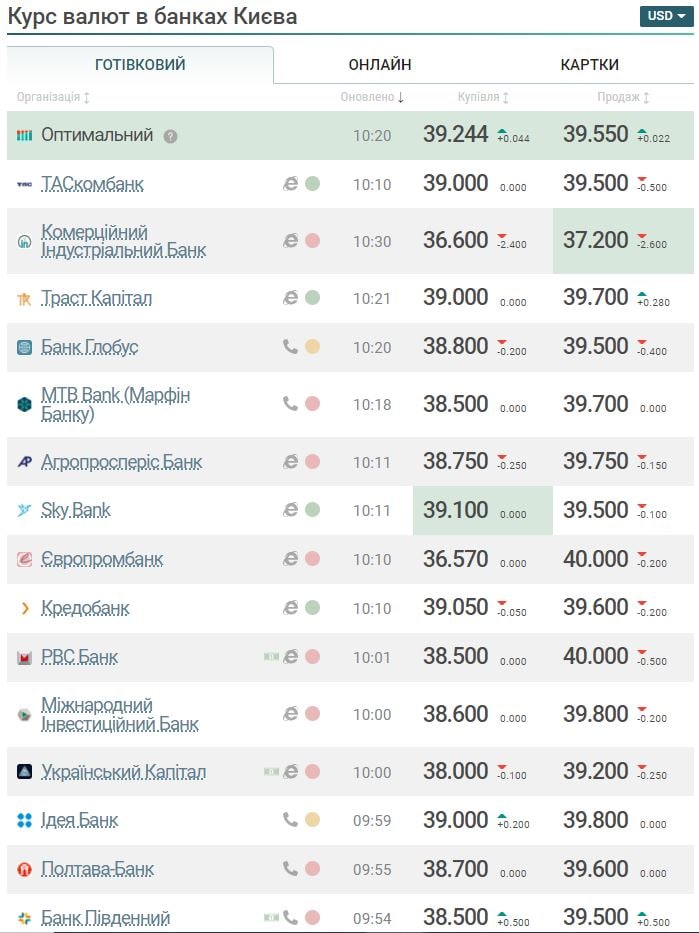Viewport: 699px width, 933px height.
Task: Click the 37.200 sell rate cell
Action: (x=596, y=240)
